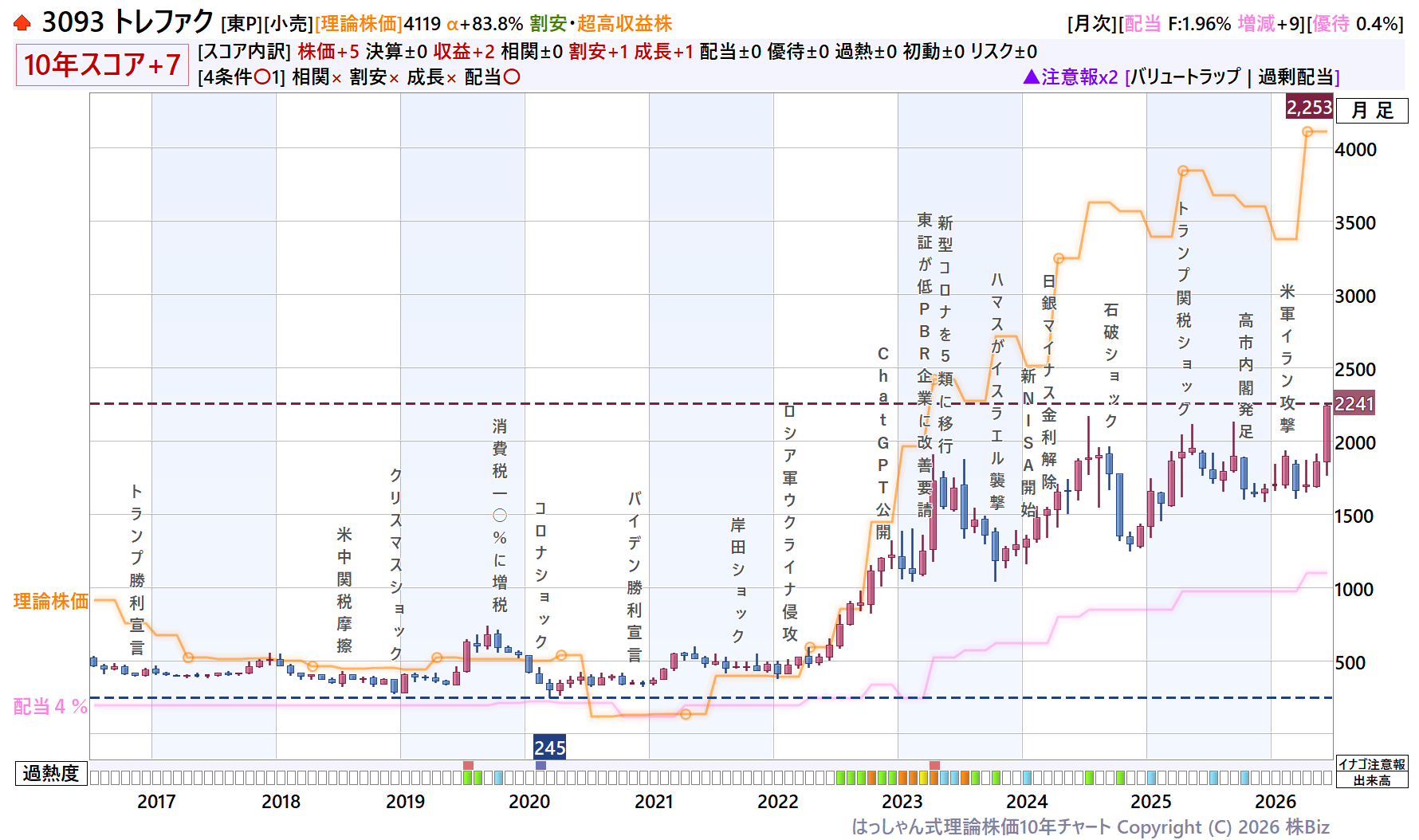Click the ChatGPT公開 event label
Image resolution: width=1419 pixels, height=840 pixels.
[x=883, y=443]
